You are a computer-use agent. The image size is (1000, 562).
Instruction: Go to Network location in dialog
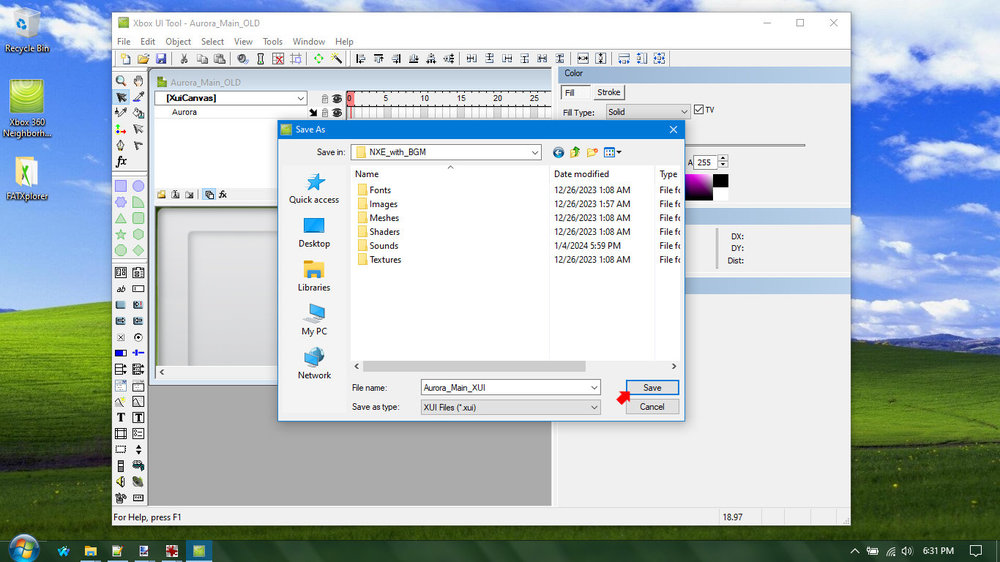pyautogui.click(x=314, y=364)
